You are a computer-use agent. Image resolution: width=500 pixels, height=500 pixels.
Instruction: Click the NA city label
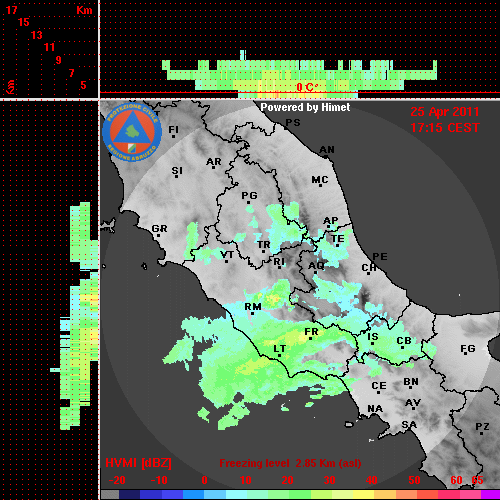375,409
